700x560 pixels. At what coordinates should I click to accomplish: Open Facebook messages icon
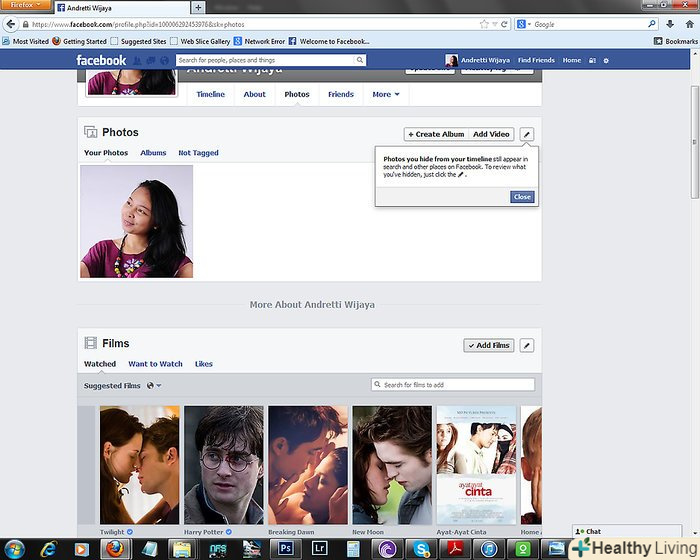(x=151, y=60)
